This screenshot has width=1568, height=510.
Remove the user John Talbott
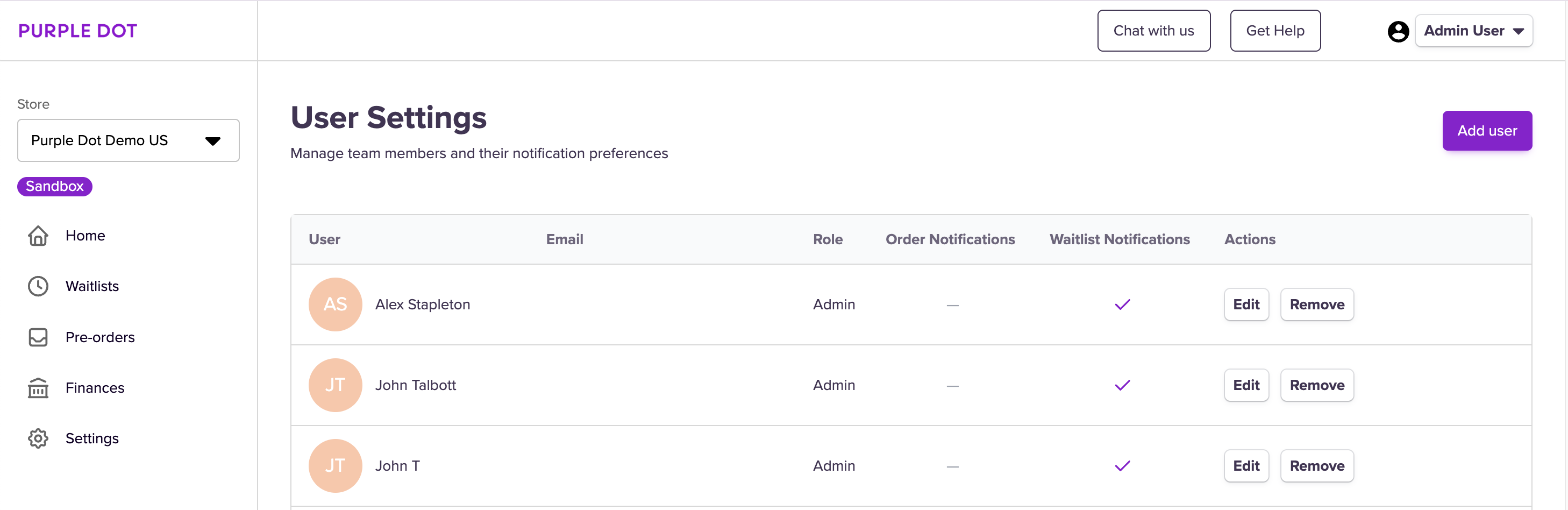[x=1316, y=385]
